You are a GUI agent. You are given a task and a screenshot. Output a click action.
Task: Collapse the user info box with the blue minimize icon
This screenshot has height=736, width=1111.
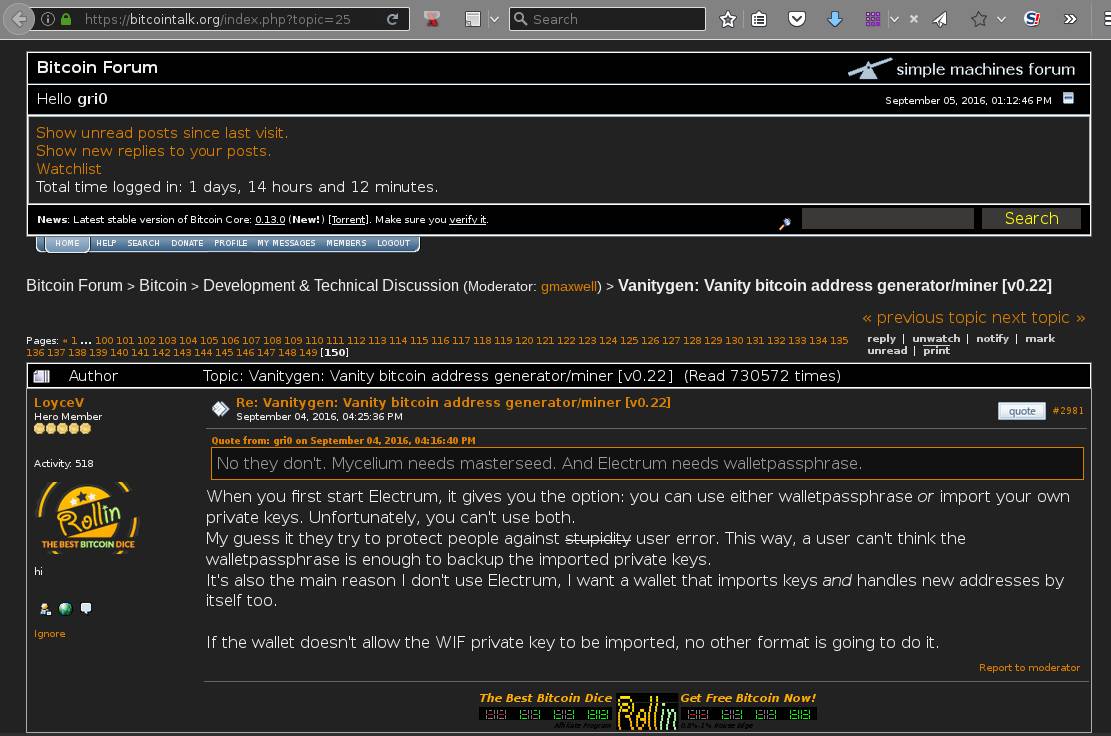(1066, 99)
